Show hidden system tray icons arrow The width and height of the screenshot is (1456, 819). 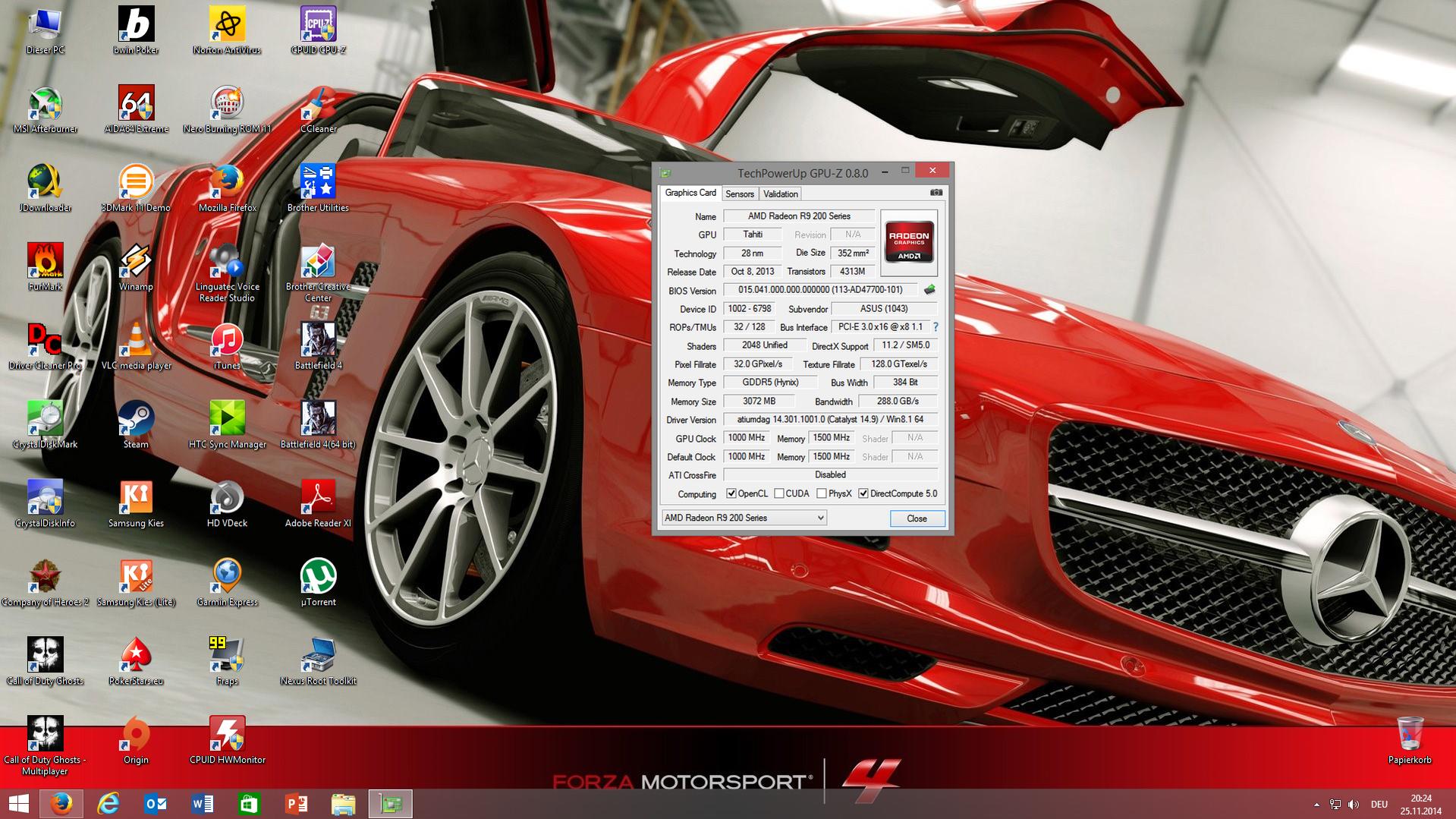click(1316, 805)
